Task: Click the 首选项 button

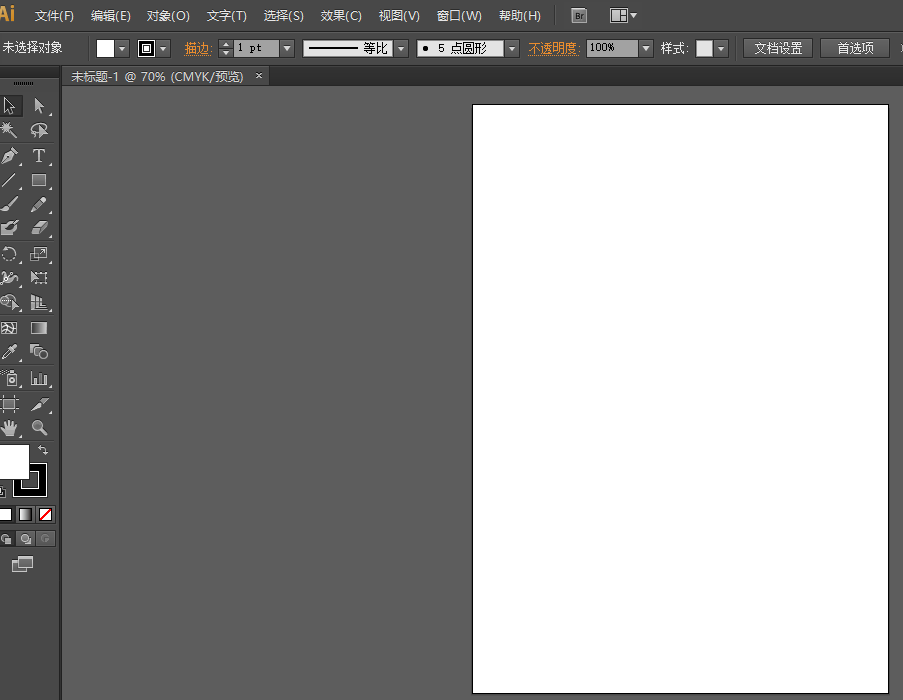Action: coord(855,48)
